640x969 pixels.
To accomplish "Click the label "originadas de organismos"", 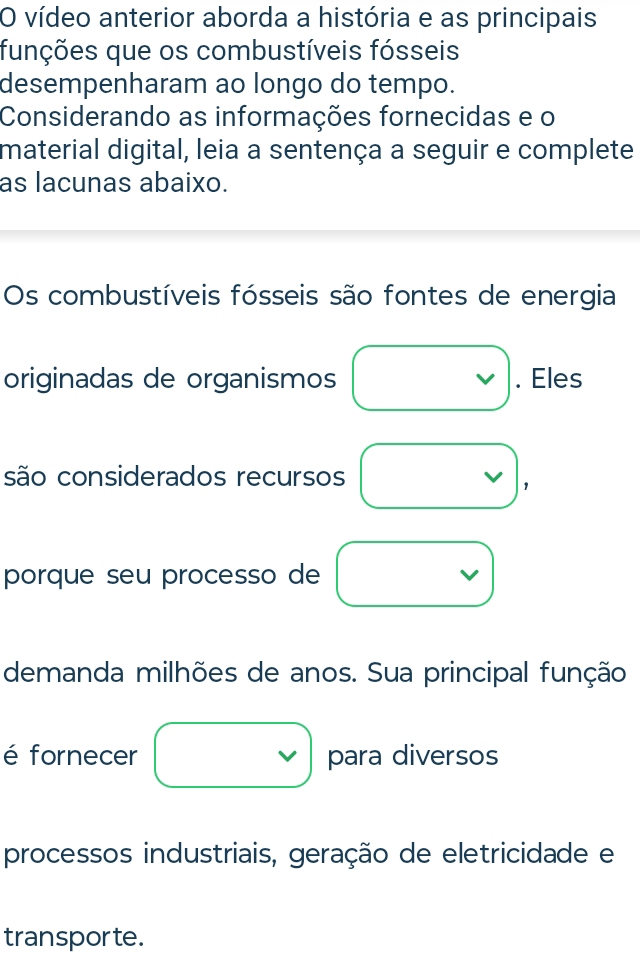I will click(170, 379).
